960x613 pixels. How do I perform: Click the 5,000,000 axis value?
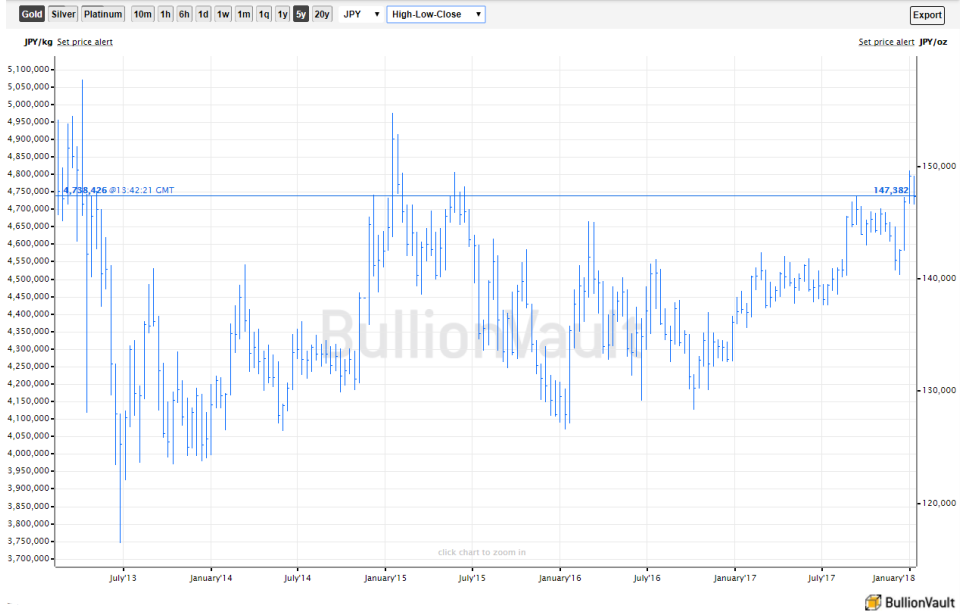(x=28, y=104)
